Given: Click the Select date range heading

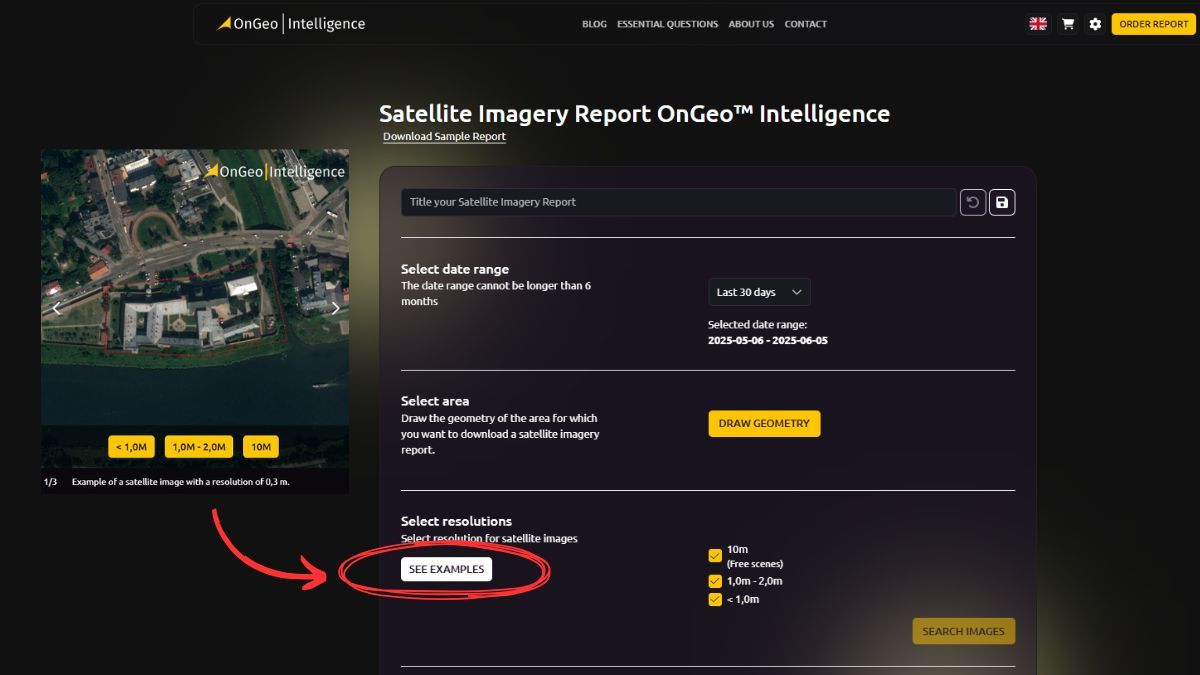Looking at the screenshot, I should [455, 269].
